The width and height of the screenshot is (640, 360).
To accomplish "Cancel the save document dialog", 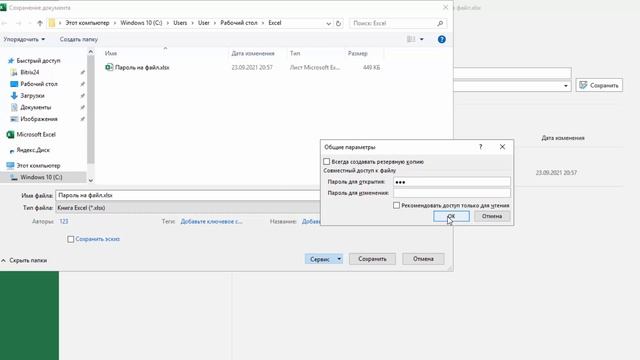I will pyautogui.click(x=423, y=259).
